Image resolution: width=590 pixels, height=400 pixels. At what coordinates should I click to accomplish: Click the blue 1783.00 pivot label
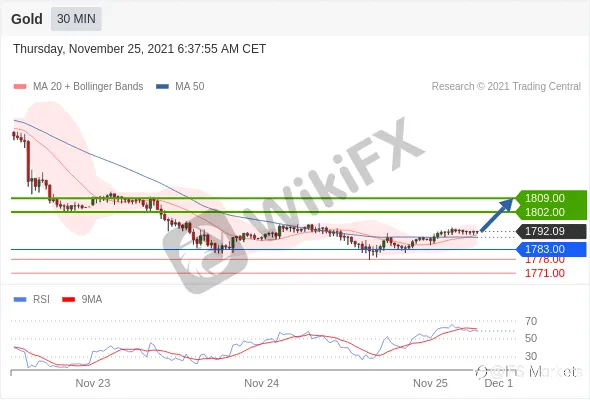[x=552, y=249]
